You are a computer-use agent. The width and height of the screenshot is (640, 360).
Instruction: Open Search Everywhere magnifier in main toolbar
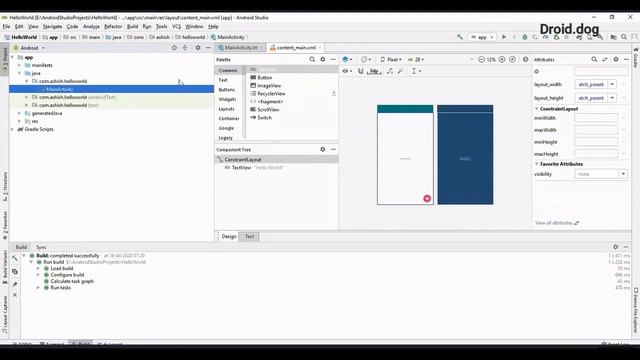[x=624, y=37]
